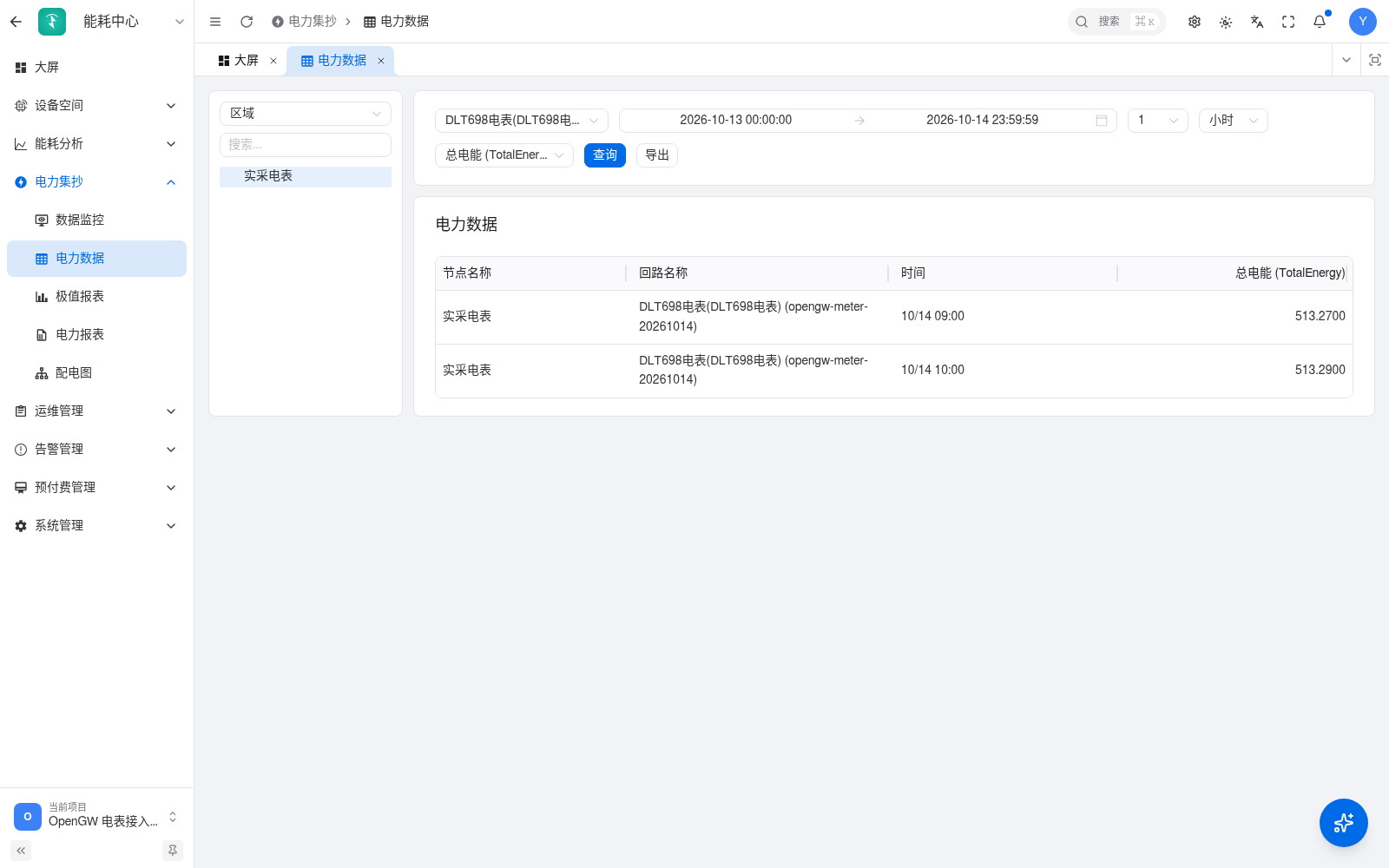Collapse the 电力集抄 menu
Screen dimensions: 1389x868
[96, 181]
